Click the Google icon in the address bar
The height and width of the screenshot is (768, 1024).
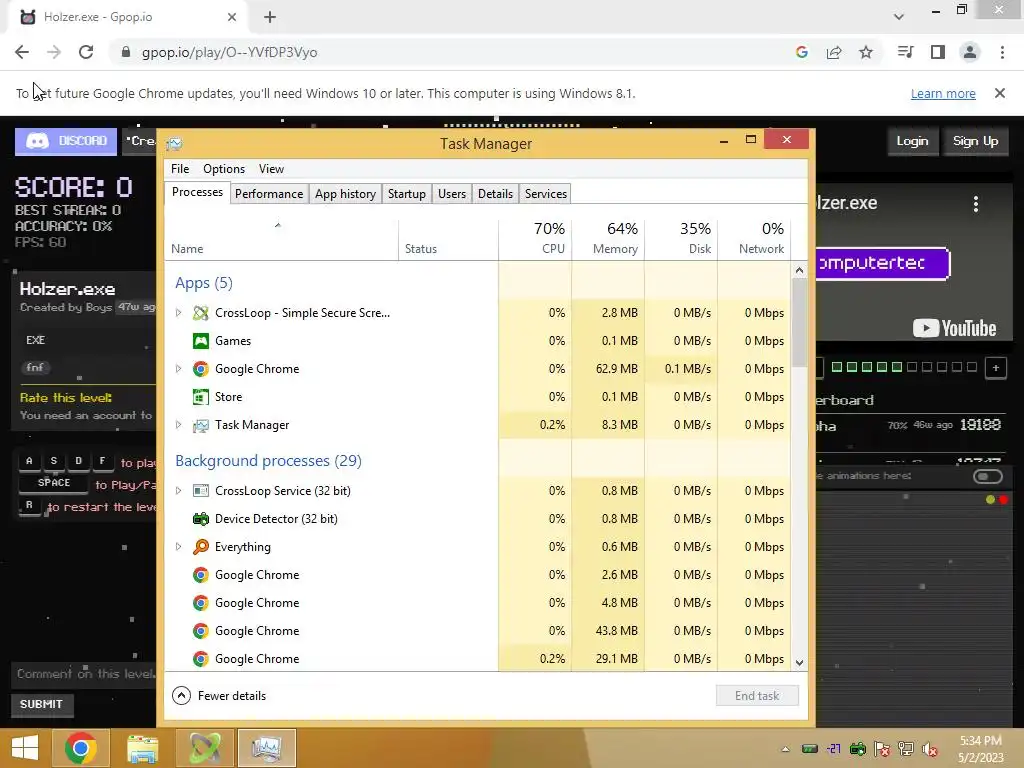click(x=802, y=52)
